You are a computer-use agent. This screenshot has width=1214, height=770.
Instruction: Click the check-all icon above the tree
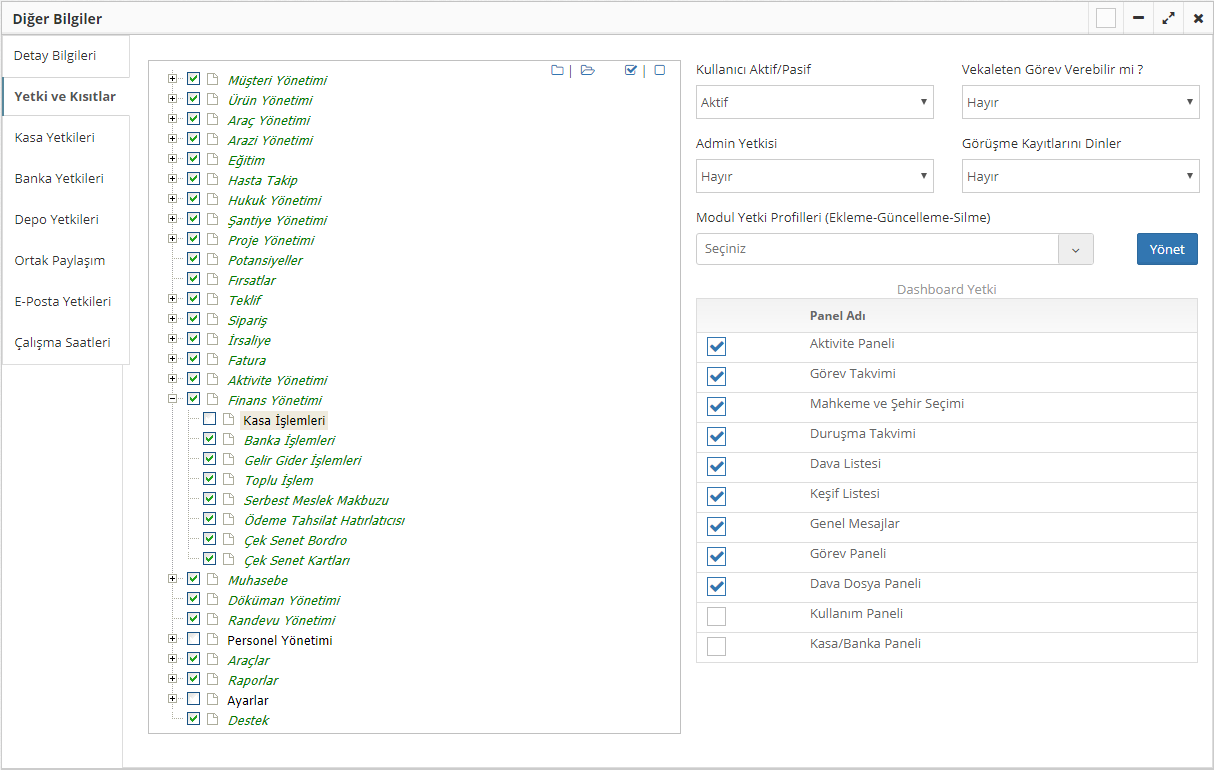tap(630, 70)
